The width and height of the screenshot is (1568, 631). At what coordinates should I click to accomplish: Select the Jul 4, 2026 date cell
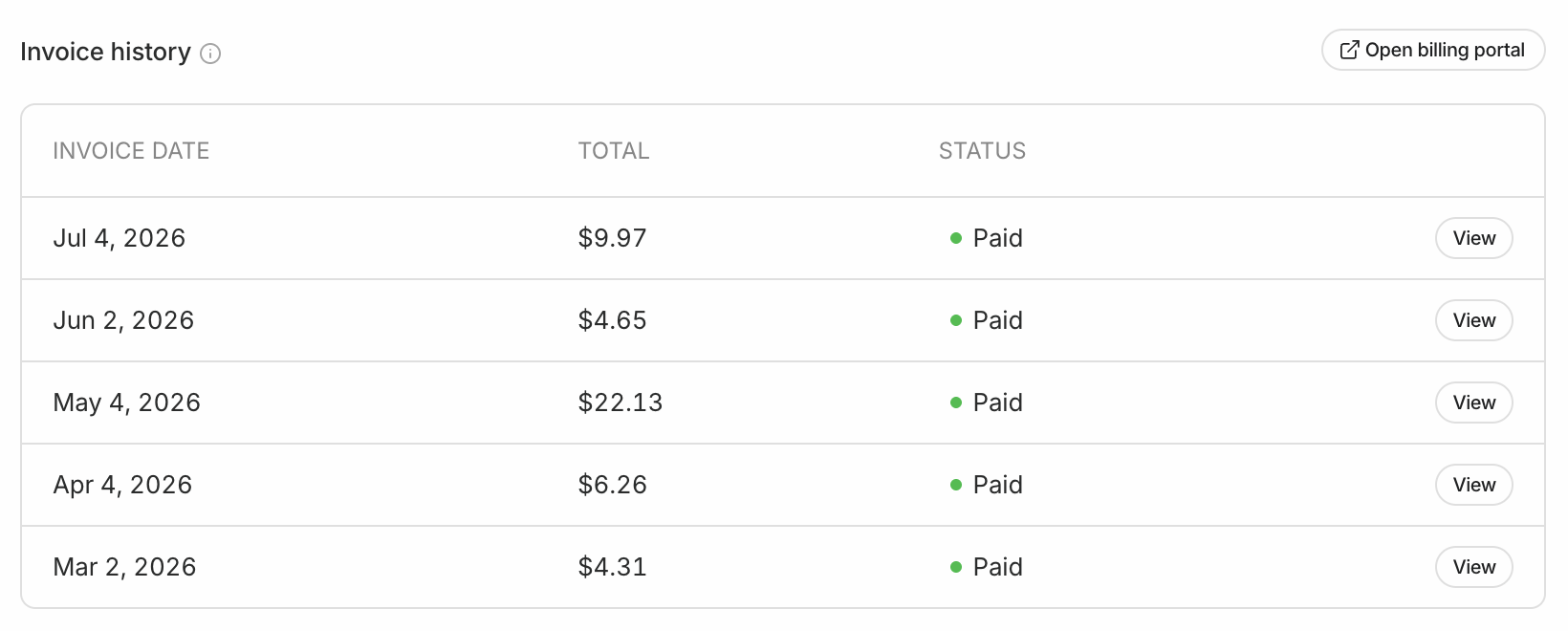click(120, 238)
